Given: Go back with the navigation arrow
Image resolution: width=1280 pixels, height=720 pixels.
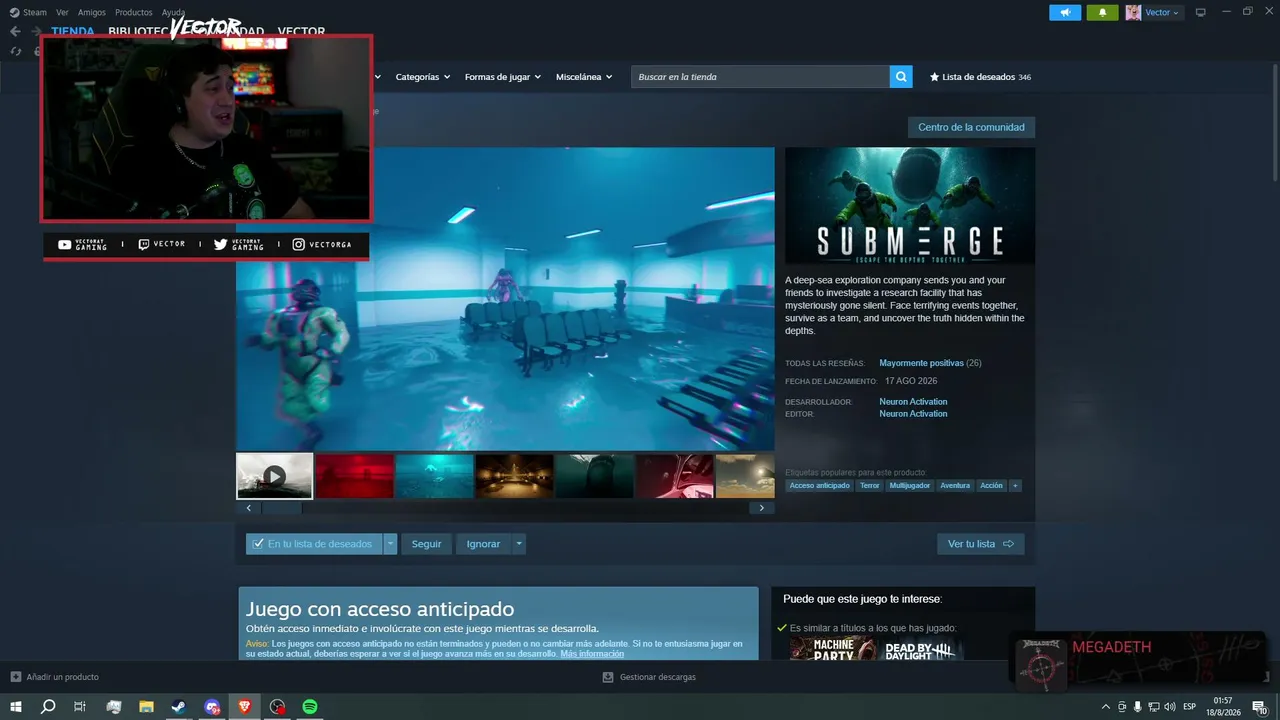Looking at the screenshot, I should [15, 31].
